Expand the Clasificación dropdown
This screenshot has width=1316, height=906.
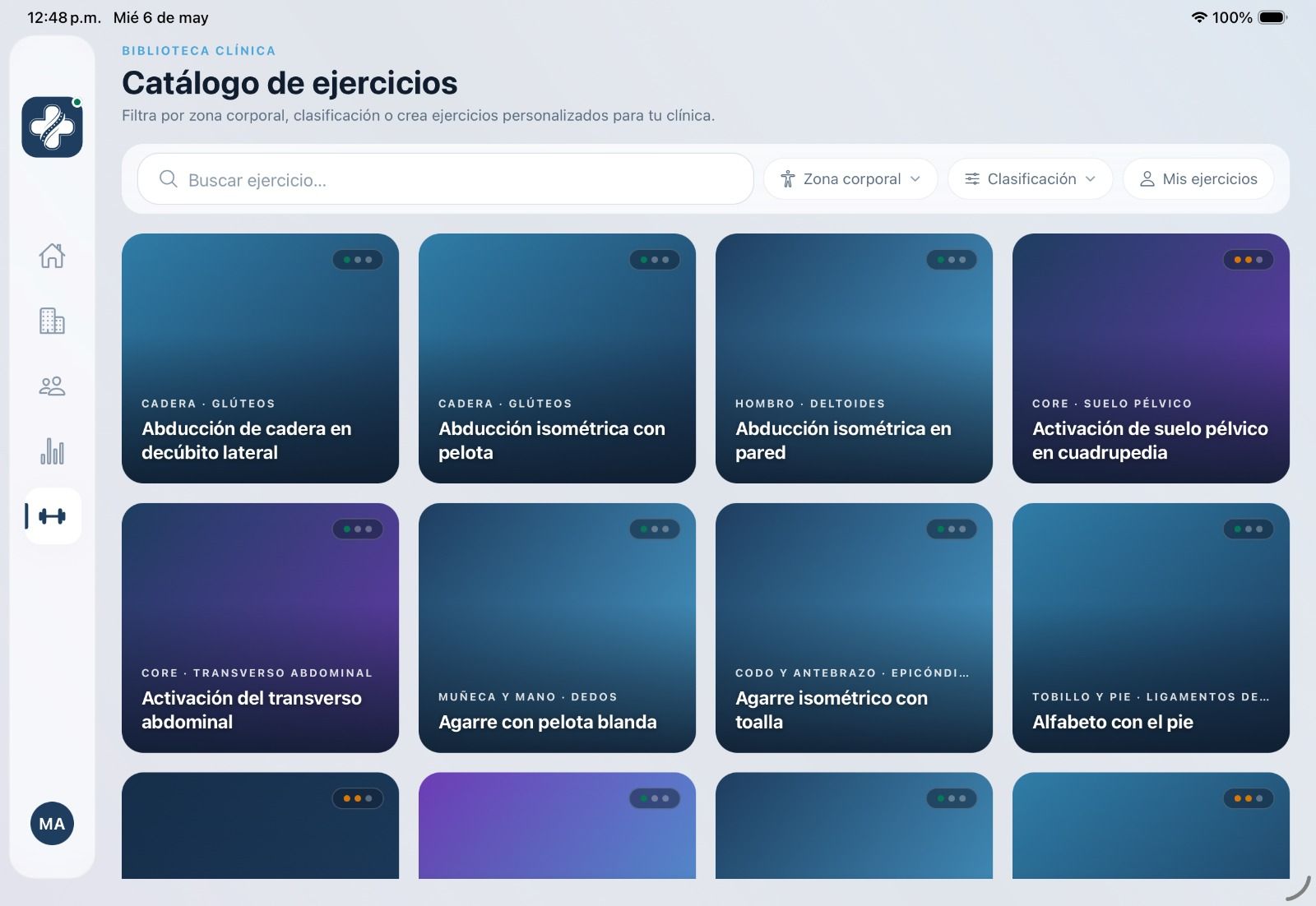pos(1030,179)
